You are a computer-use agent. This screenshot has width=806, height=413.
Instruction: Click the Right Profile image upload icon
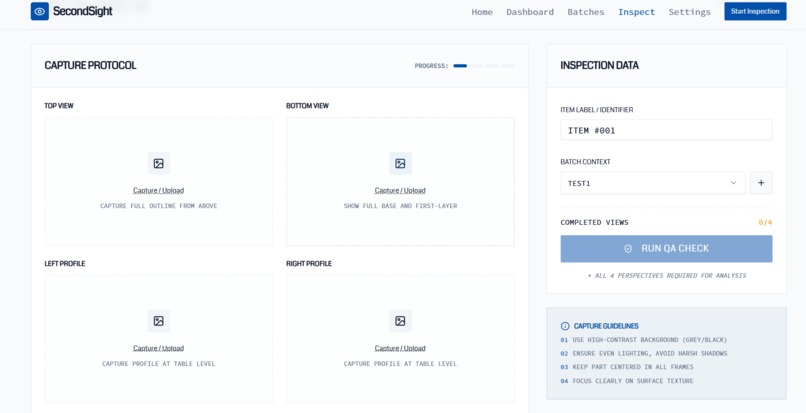(x=400, y=321)
